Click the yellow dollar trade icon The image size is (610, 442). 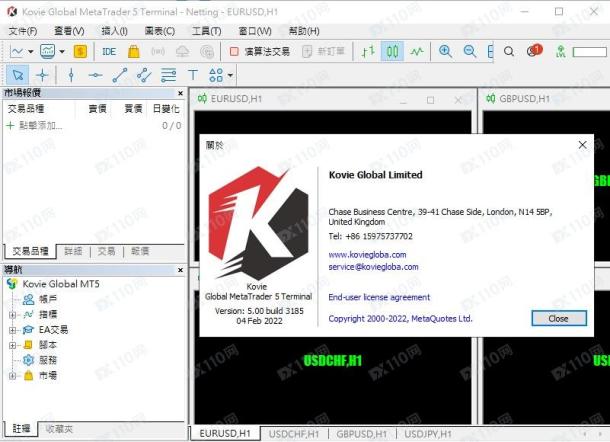click(80, 51)
